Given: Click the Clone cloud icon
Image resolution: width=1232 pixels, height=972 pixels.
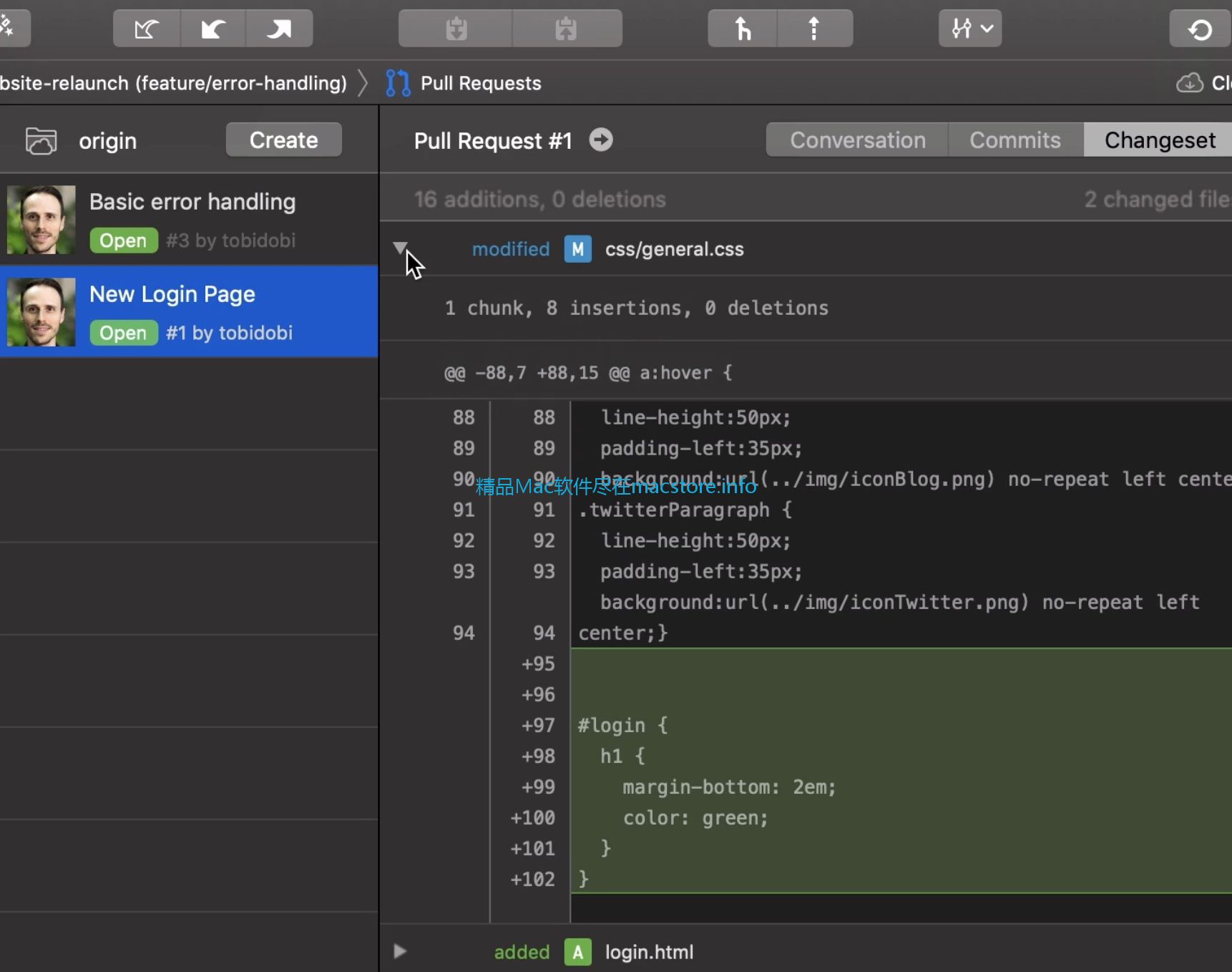Looking at the screenshot, I should click(1190, 83).
